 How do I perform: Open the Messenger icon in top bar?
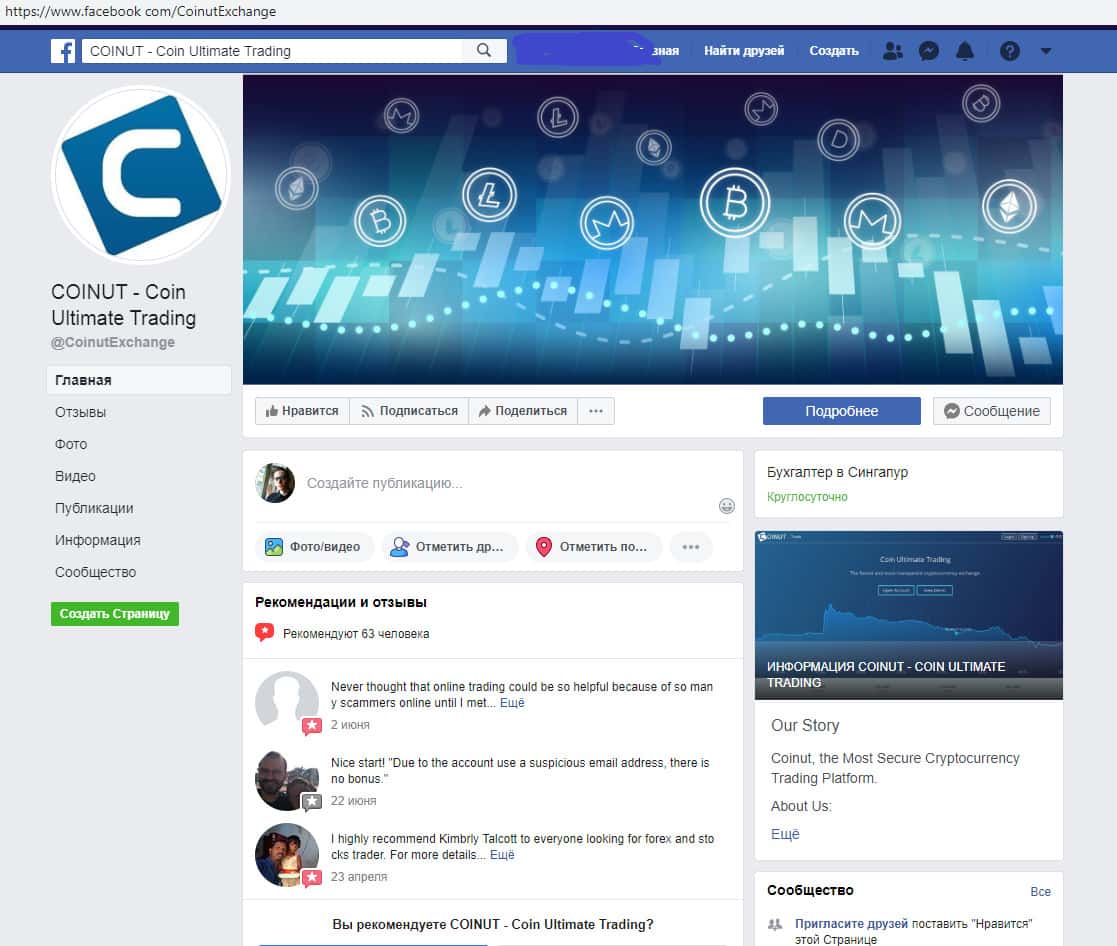[x=929, y=51]
